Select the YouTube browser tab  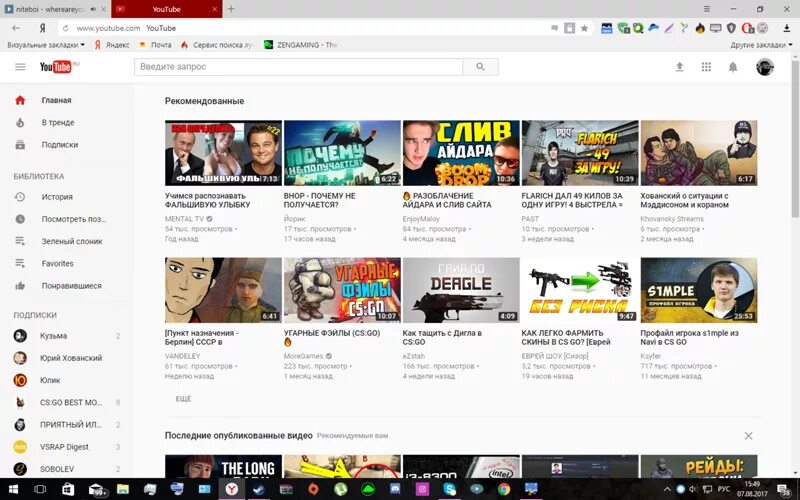click(166, 9)
